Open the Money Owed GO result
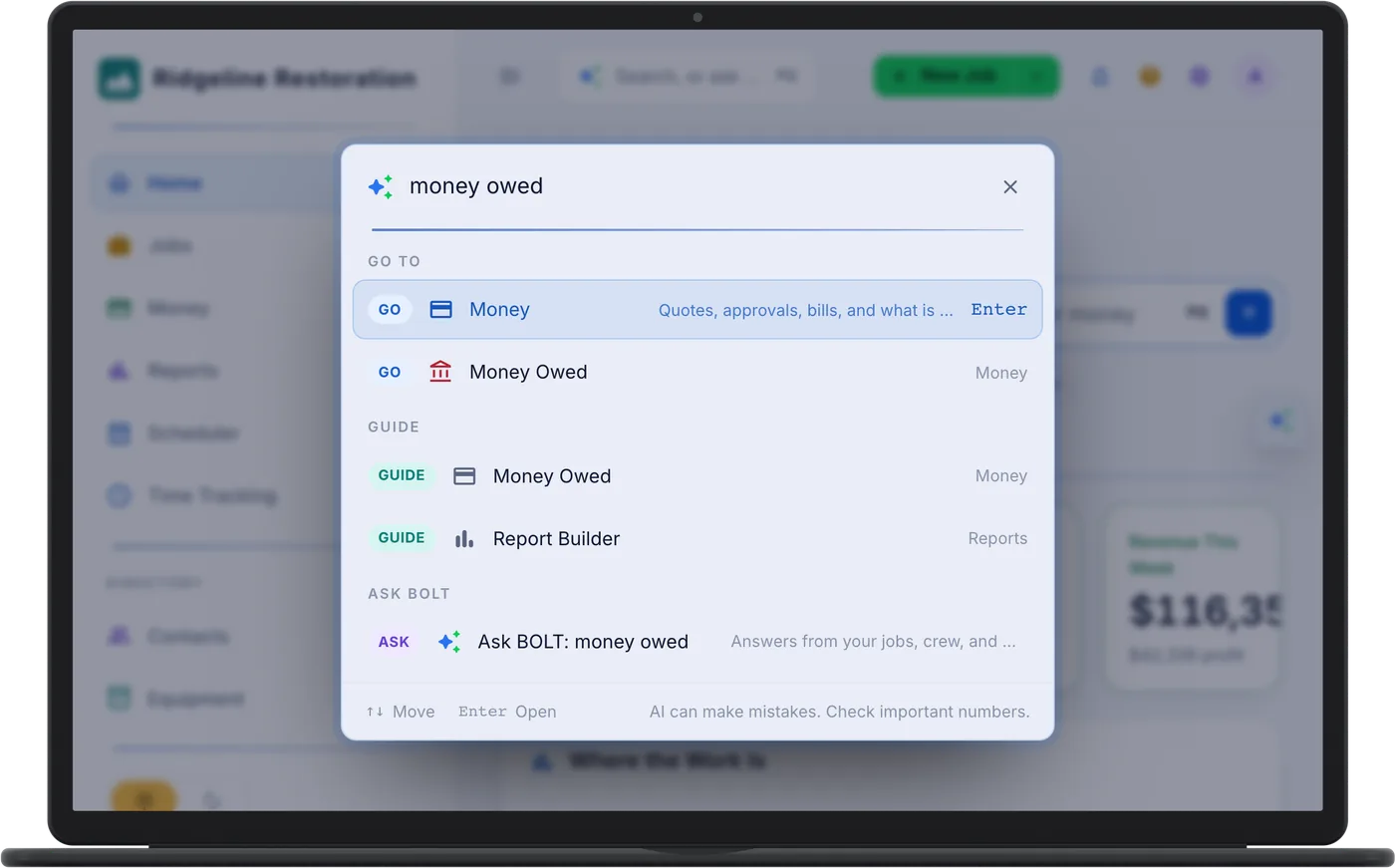The image size is (1395, 868). coord(697,372)
